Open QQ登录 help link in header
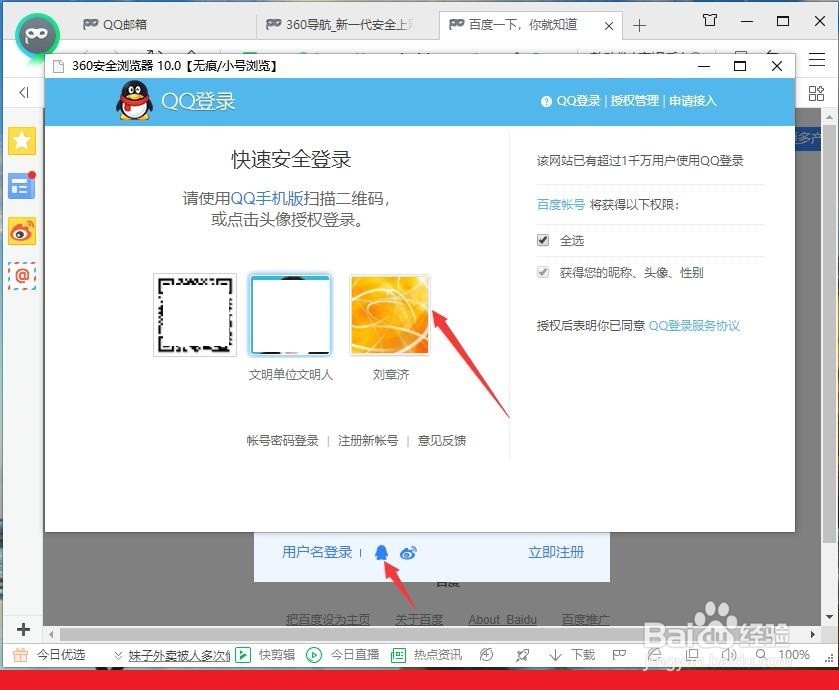This screenshot has width=839, height=690. (x=578, y=101)
